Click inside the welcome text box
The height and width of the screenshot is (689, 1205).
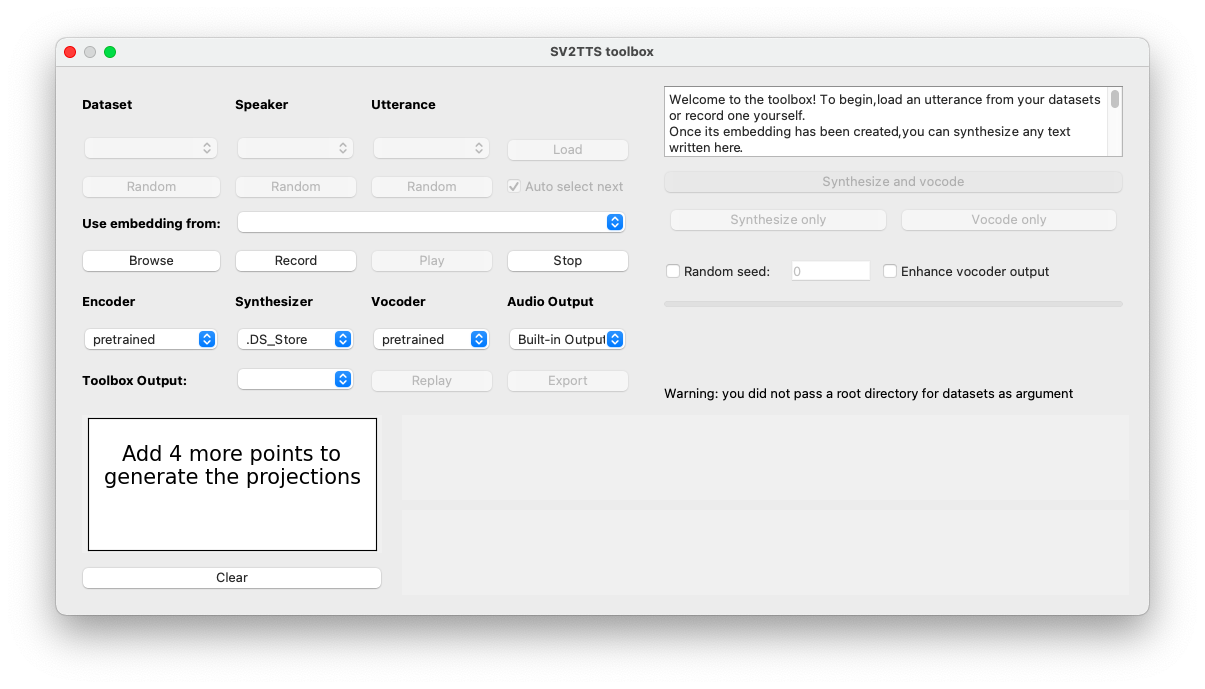click(x=886, y=121)
